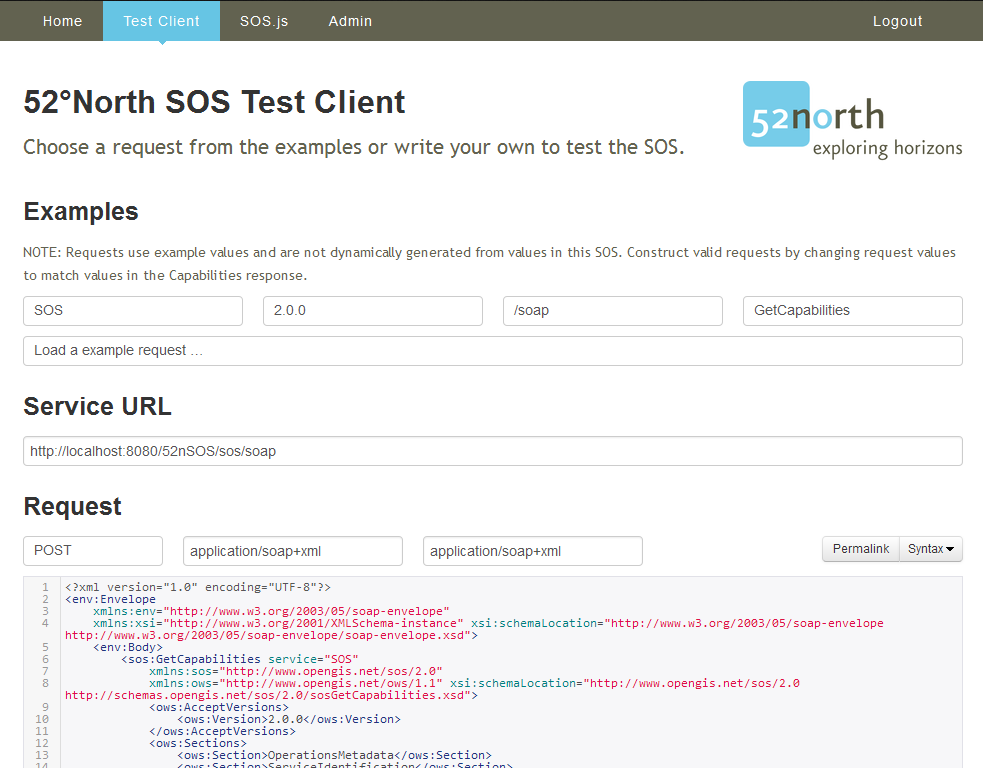Viewport: 983px width, 768px height.
Task: Open the Admin menu item
Action: [x=350, y=21]
